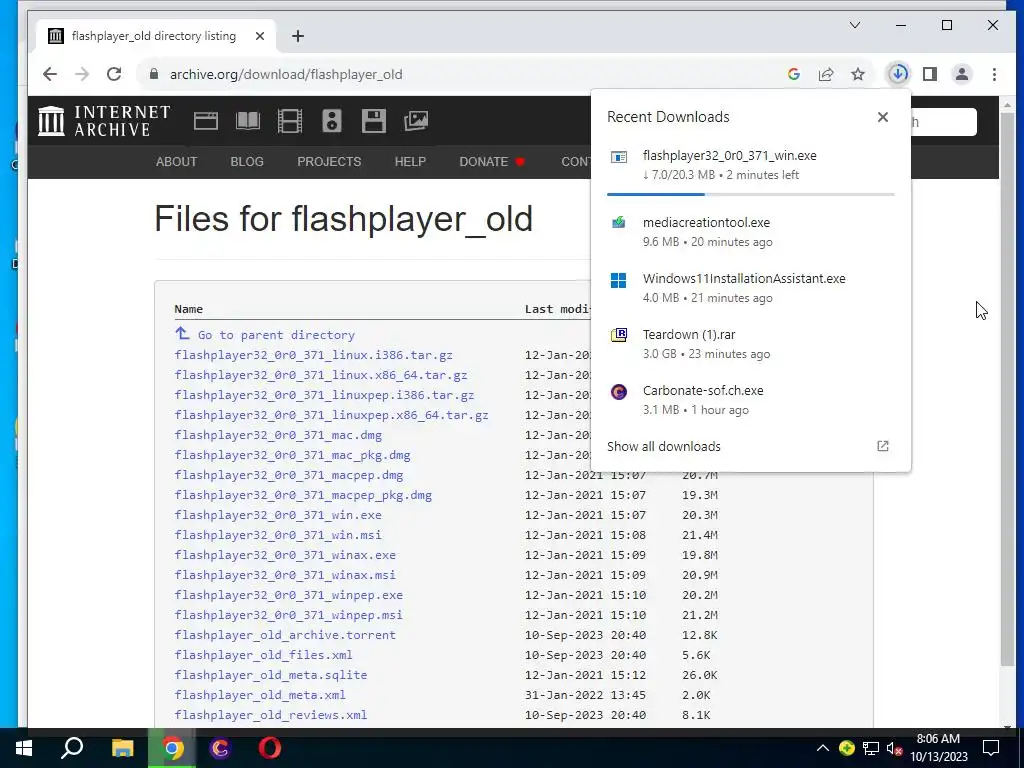Click the Carbonate-sof.ch.exe file icon
The image size is (1024, 768).
(618, 391)
